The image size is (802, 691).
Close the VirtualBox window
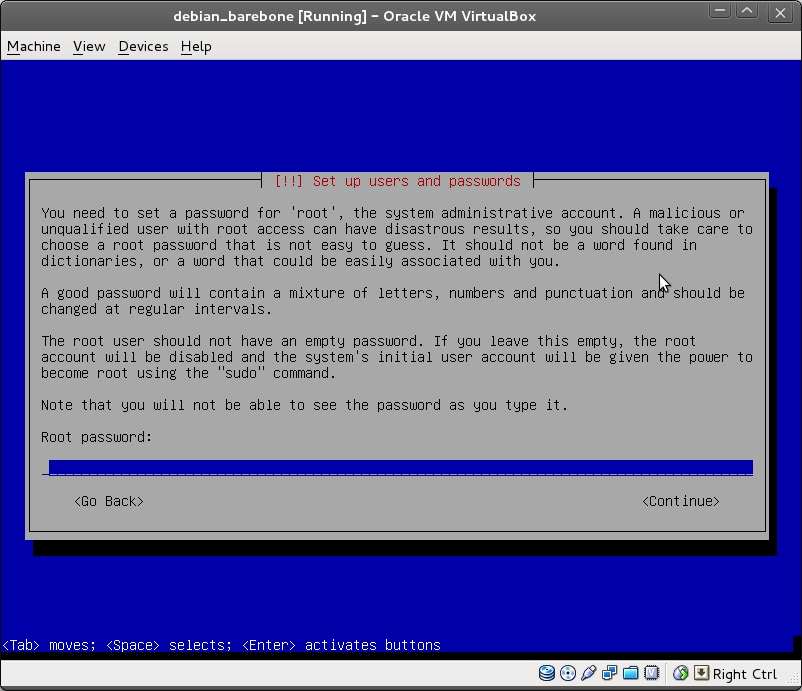click(780, 12)
